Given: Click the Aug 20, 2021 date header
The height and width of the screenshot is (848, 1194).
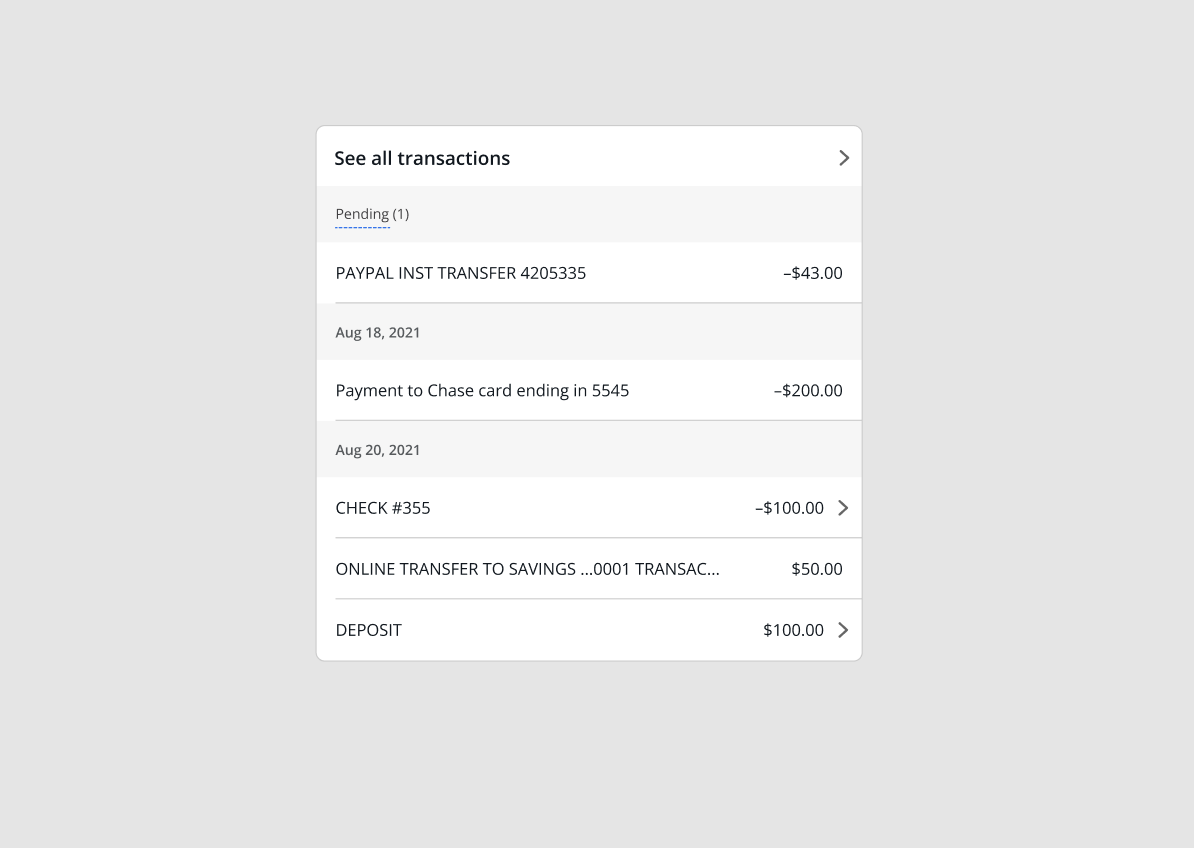Looking at the screenshot, I should click(377, 450).
